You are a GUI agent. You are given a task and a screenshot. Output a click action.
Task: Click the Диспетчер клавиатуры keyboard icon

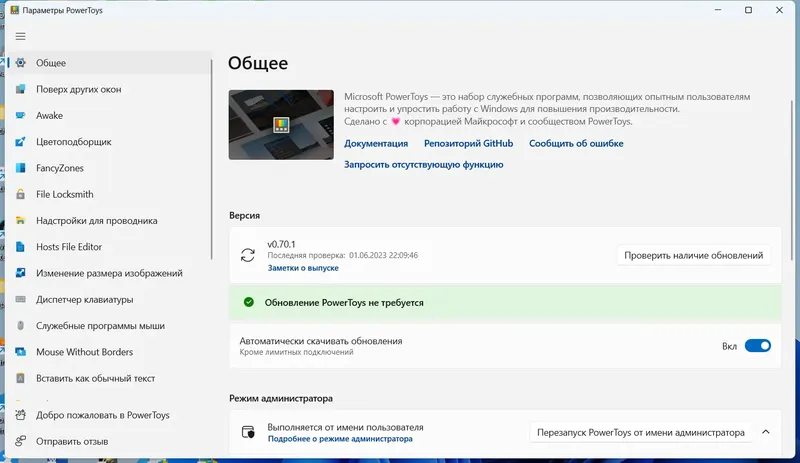[20, 299]
